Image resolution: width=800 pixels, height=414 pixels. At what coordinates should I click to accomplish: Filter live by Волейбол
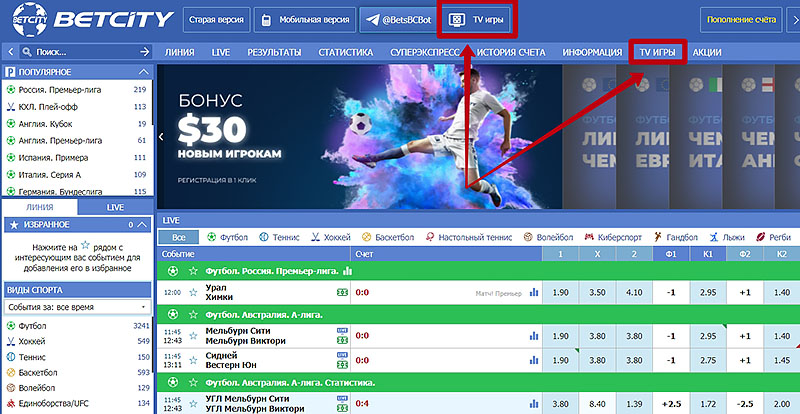[x=548, y=237]
